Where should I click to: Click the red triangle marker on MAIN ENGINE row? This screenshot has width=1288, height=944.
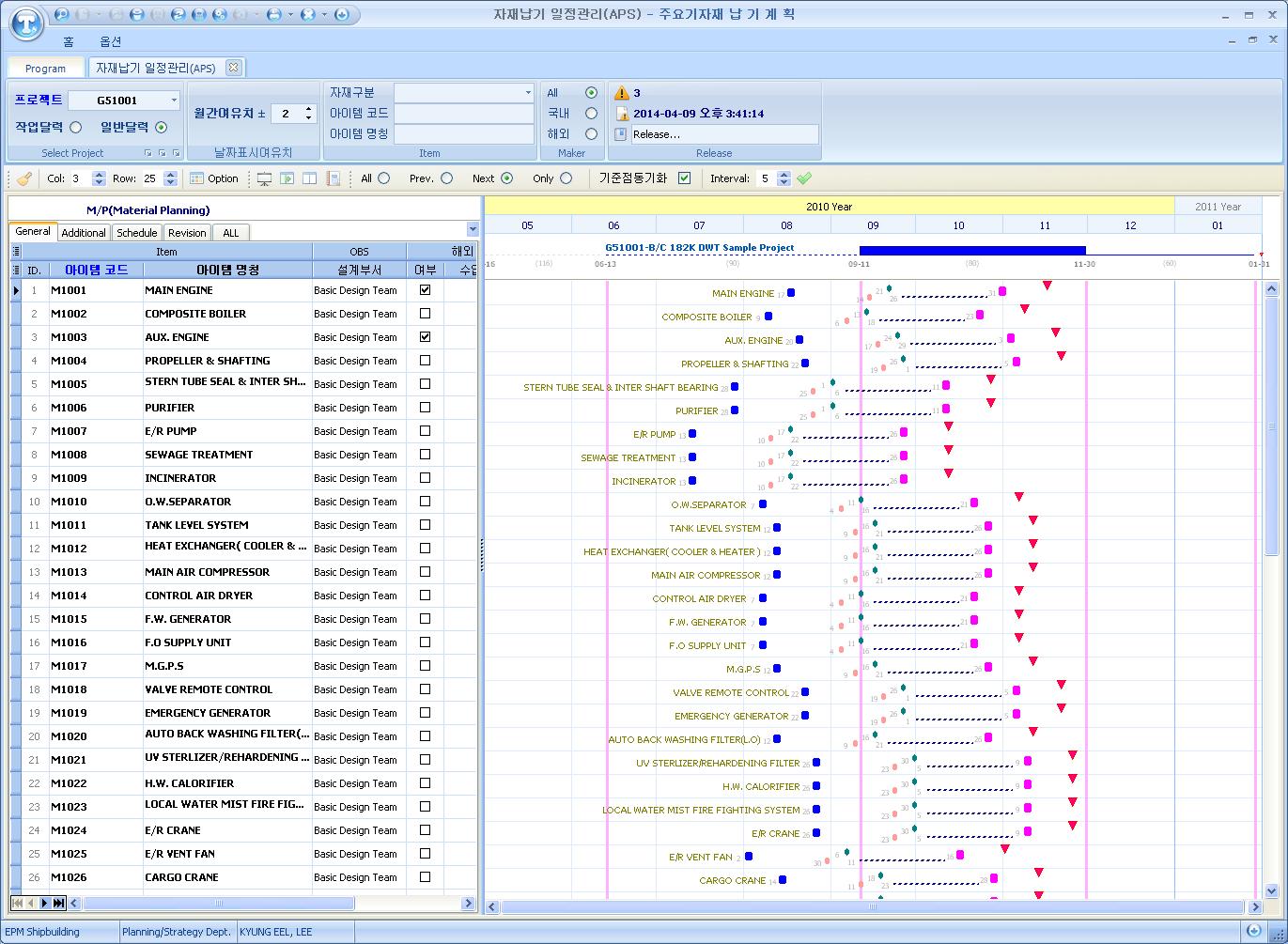(x=1047, y=286)
